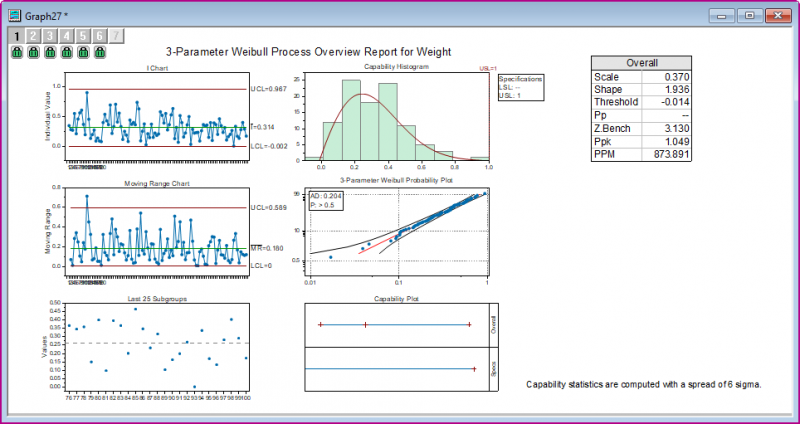The width and height of the screenshot is (800, 424).
Task: Choose the layer 6 icon
Action: (101, 36)
